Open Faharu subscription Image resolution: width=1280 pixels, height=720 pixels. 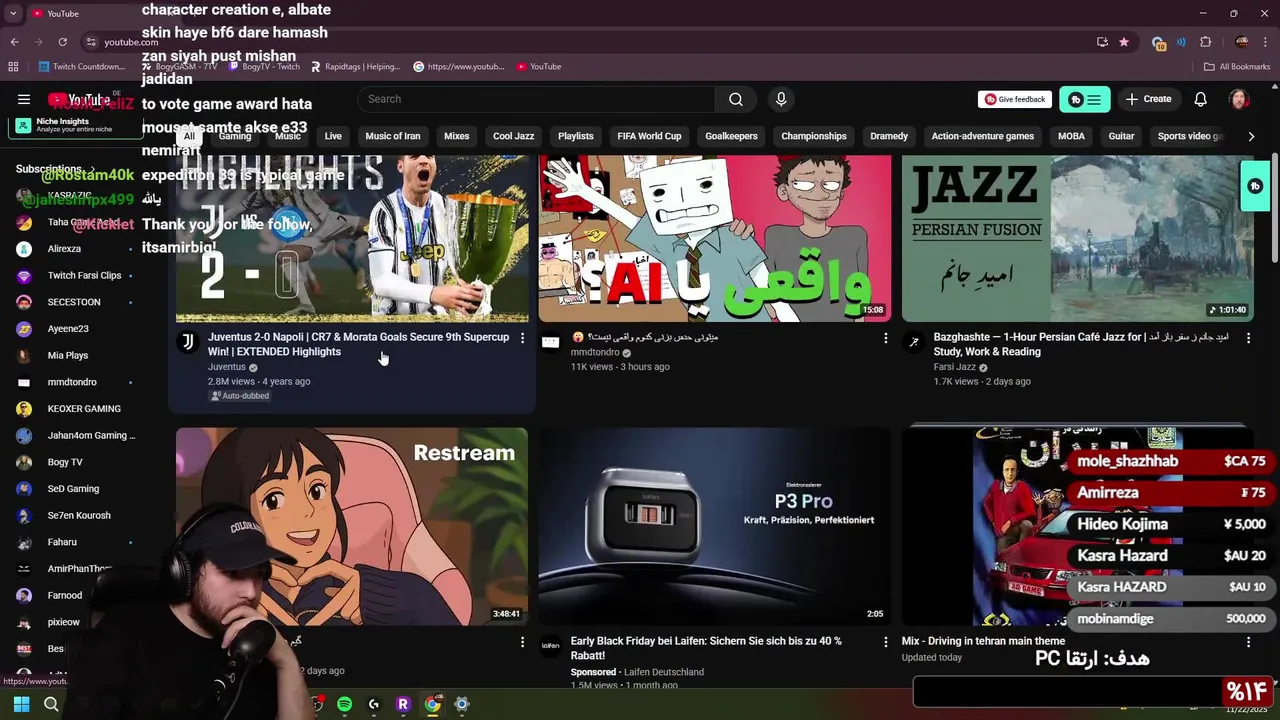[x=62, y=542]
